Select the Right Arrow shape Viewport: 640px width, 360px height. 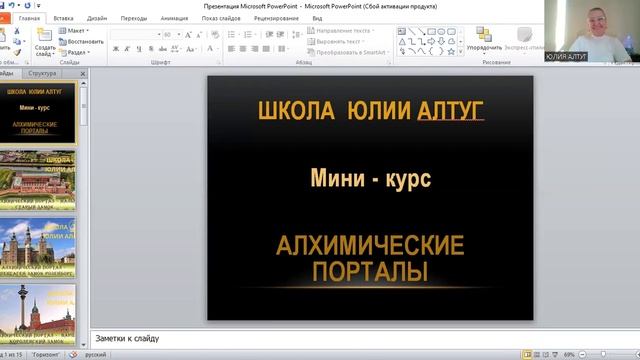pos(431,41)
